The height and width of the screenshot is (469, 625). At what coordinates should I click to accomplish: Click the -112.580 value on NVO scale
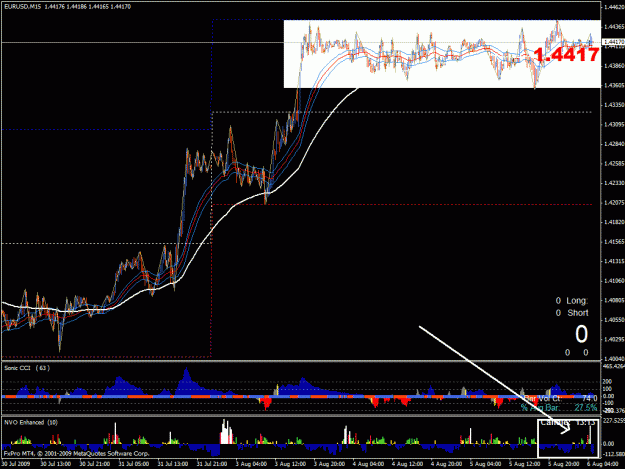(614, 454)
